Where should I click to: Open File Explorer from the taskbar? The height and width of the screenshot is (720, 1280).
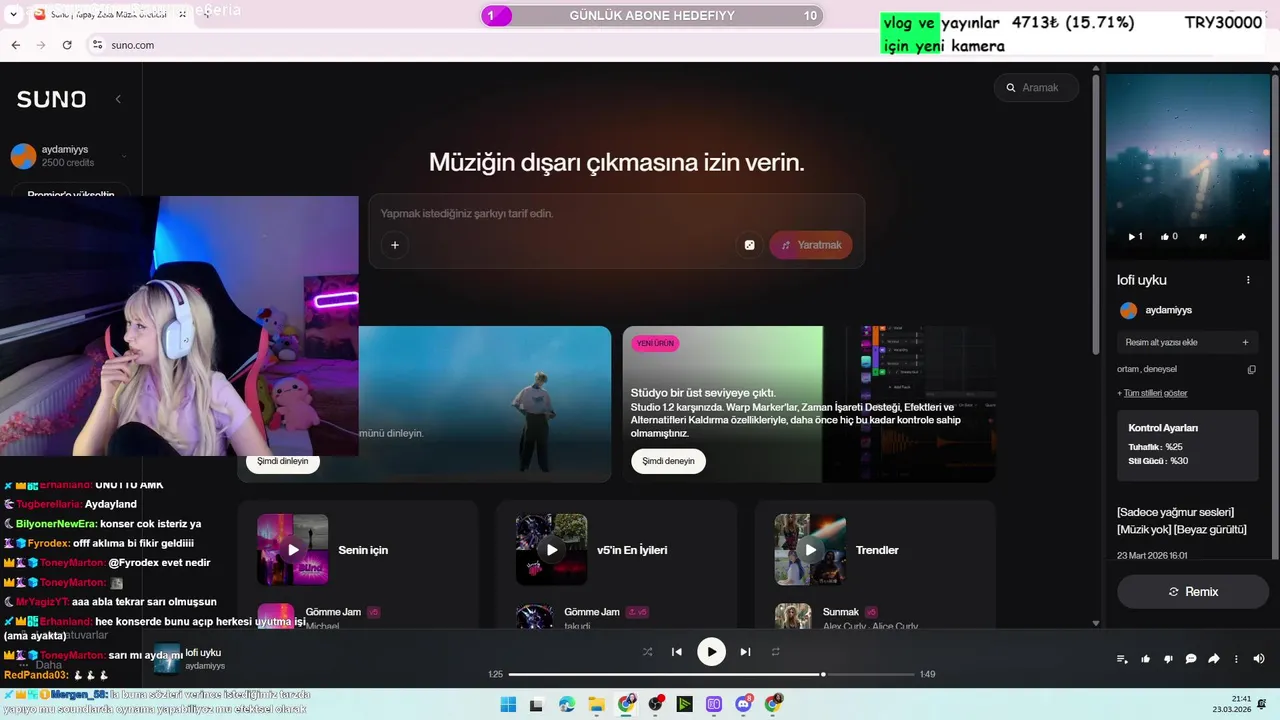(596, 704)
